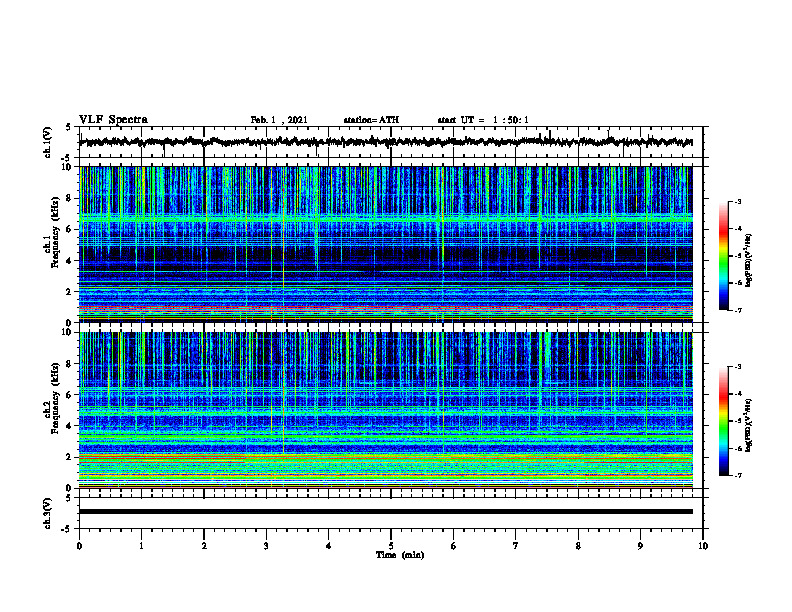
Task: Click the ch.2 'Frequency (kHz)' axis label
Action: (55, 400)
